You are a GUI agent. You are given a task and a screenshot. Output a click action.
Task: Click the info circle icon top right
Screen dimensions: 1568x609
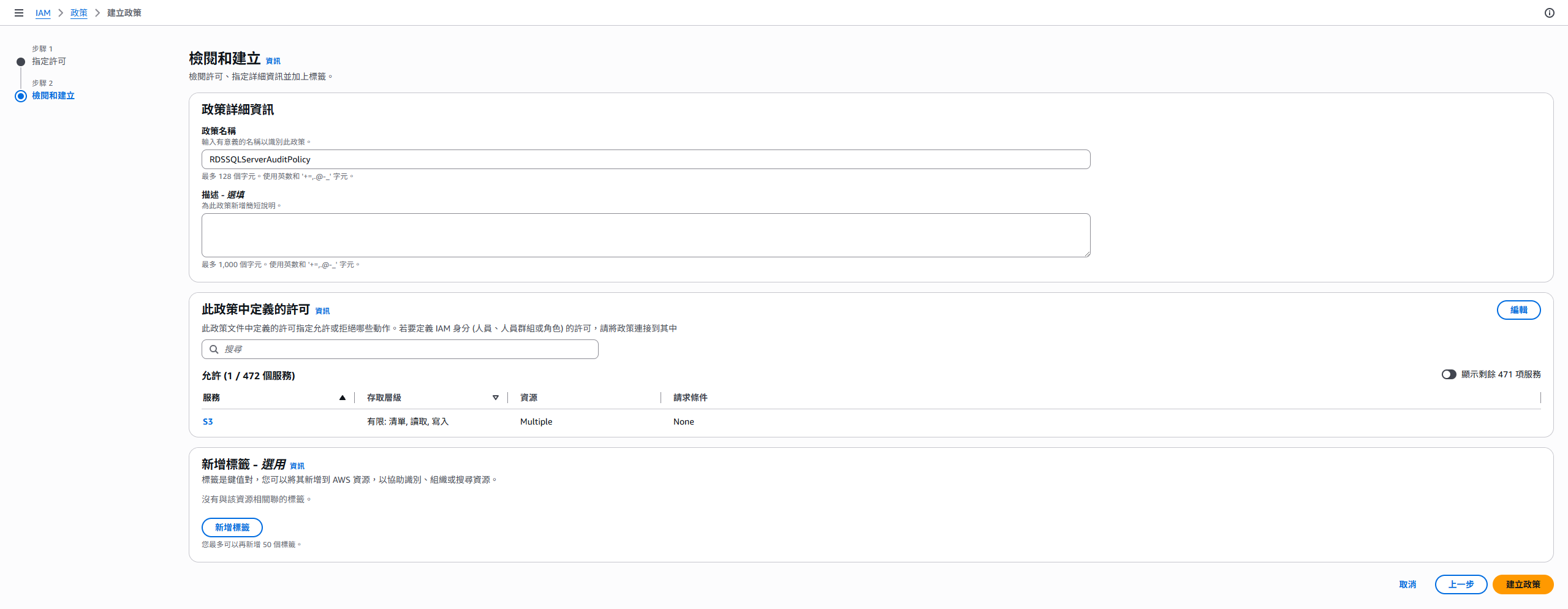(x=1550, y=13)
